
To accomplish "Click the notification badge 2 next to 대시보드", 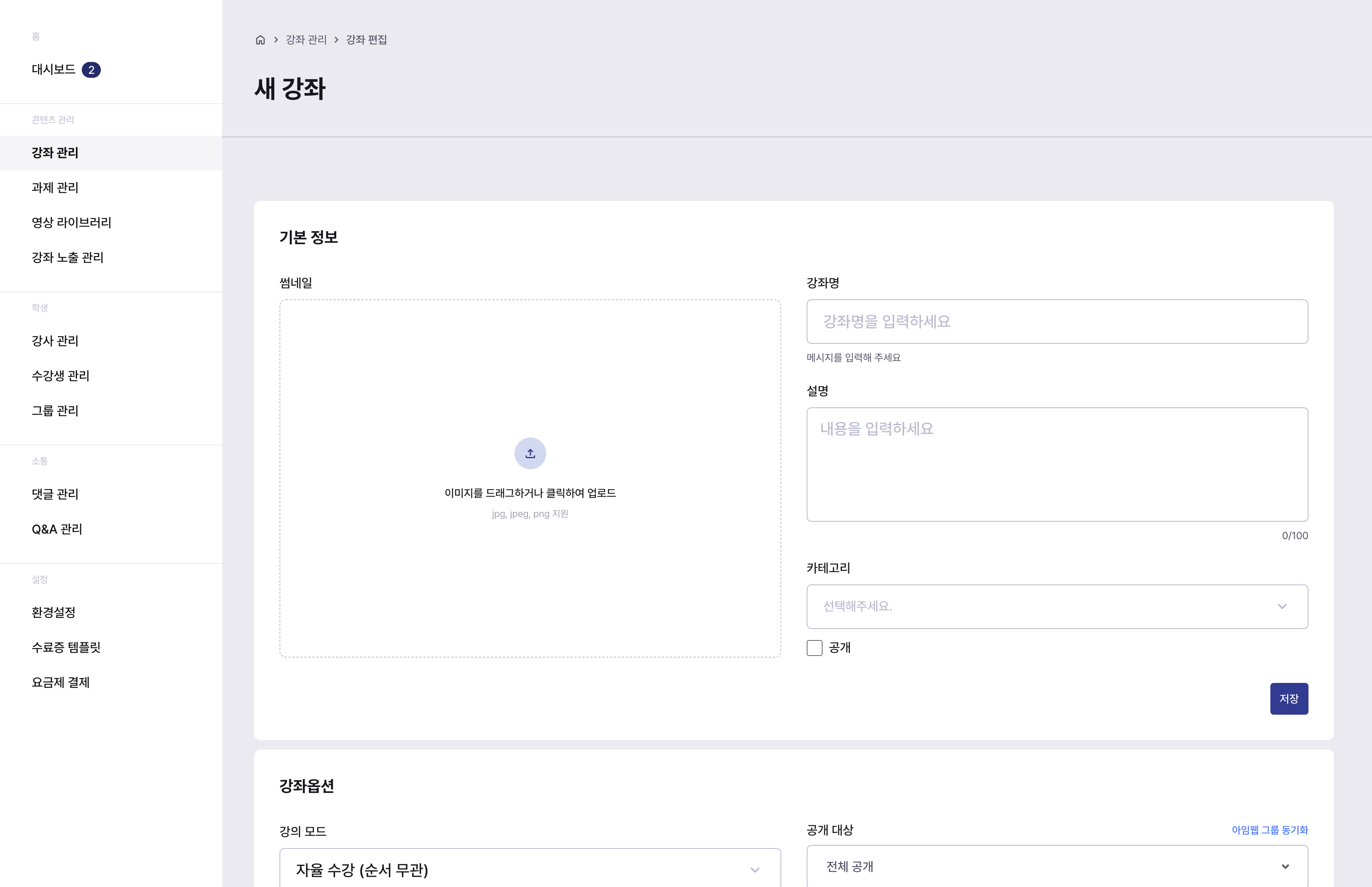I will pos(91,70).
